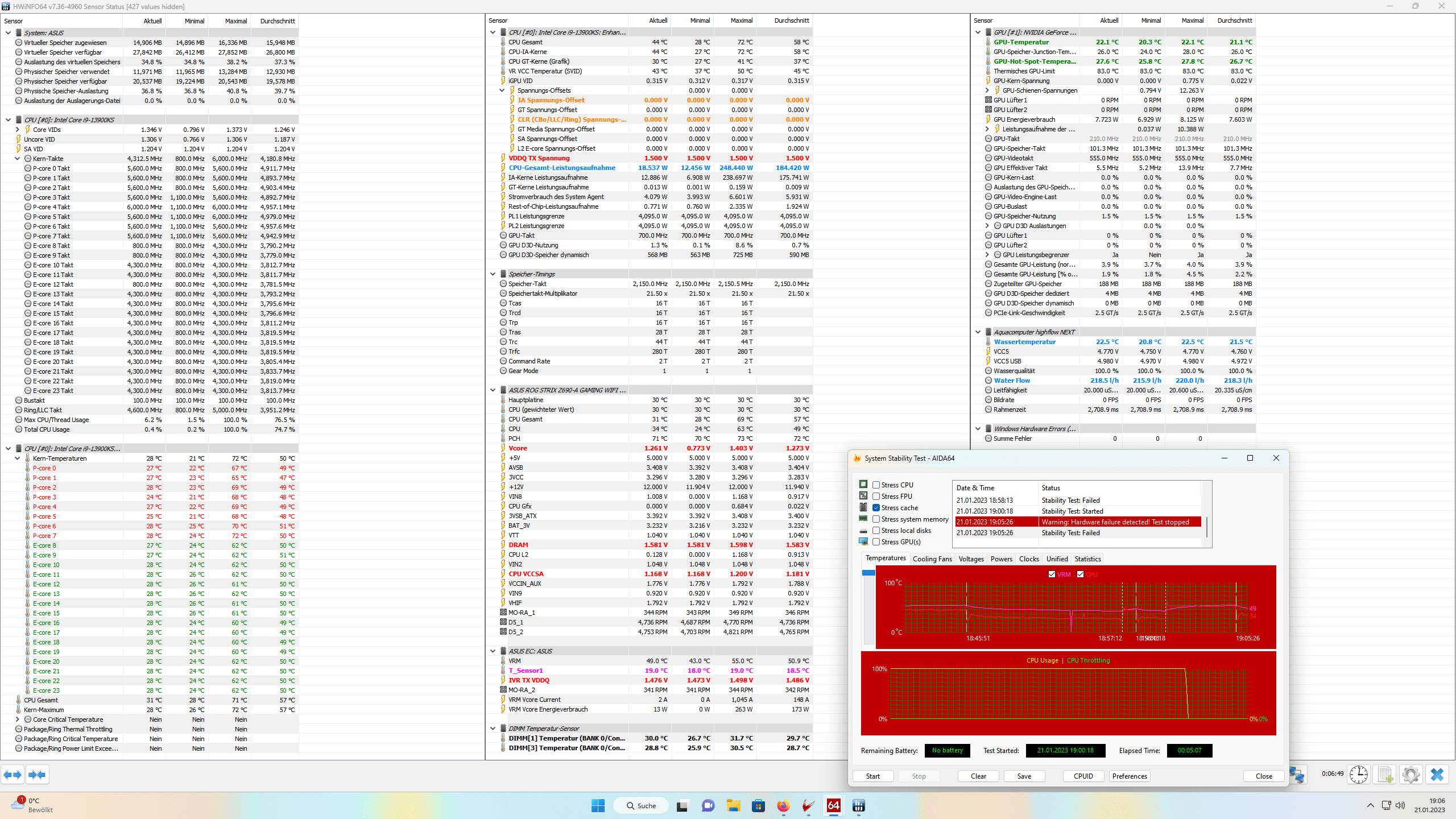Open Firefox from taskbar
The image size is (1456, 819).
pyautogui.click(x=784, y=805)
